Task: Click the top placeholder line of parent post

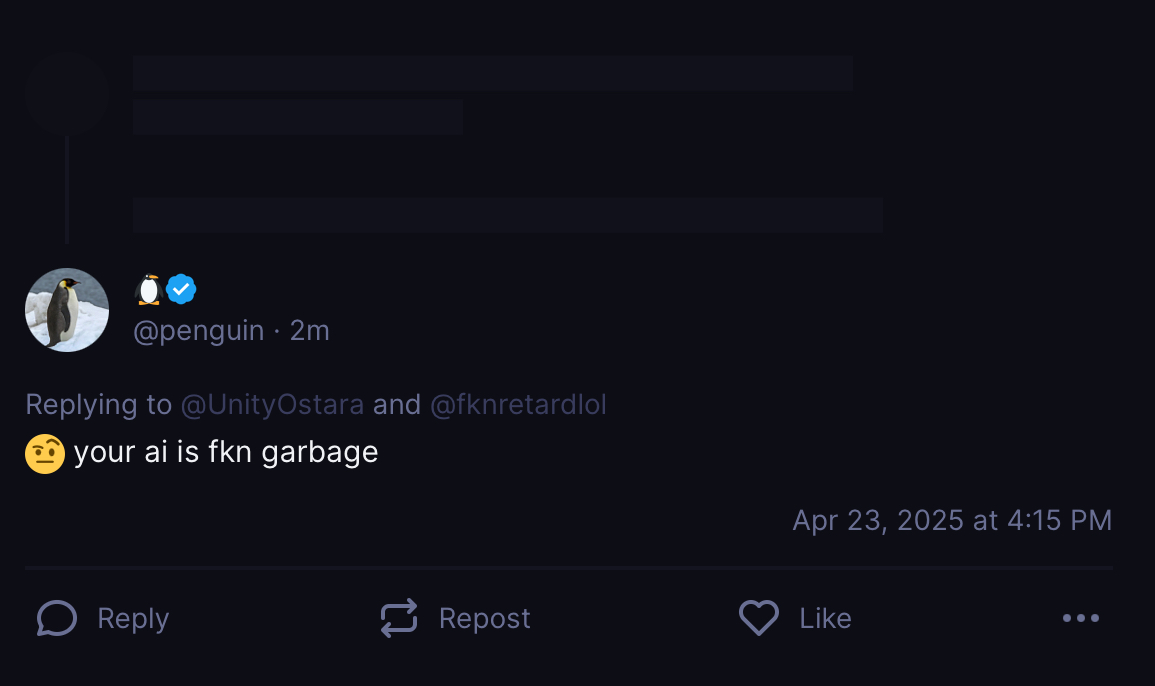Action: click(492, 73)
